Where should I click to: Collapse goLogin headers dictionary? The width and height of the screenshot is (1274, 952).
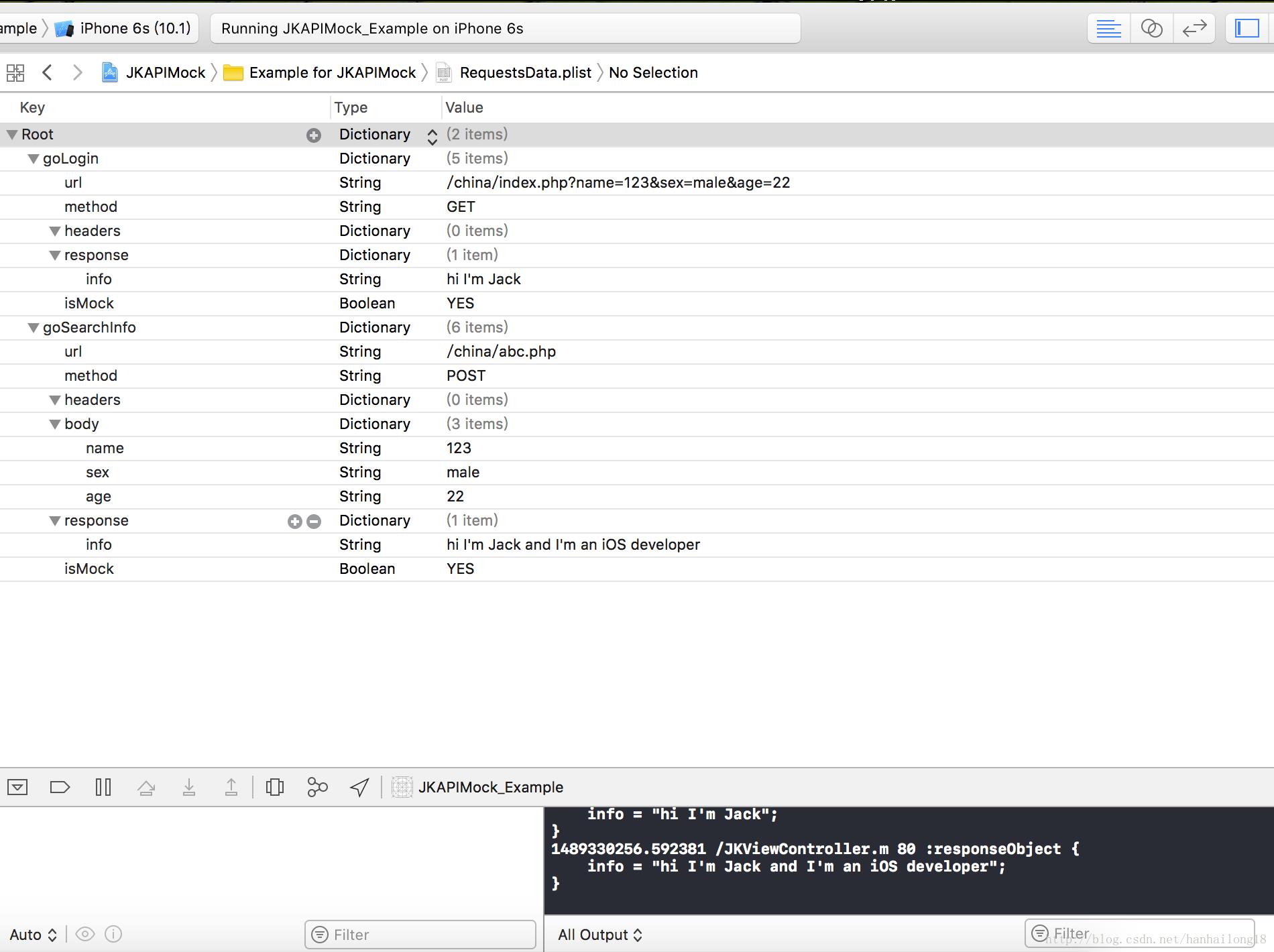(x=55, y=231)
